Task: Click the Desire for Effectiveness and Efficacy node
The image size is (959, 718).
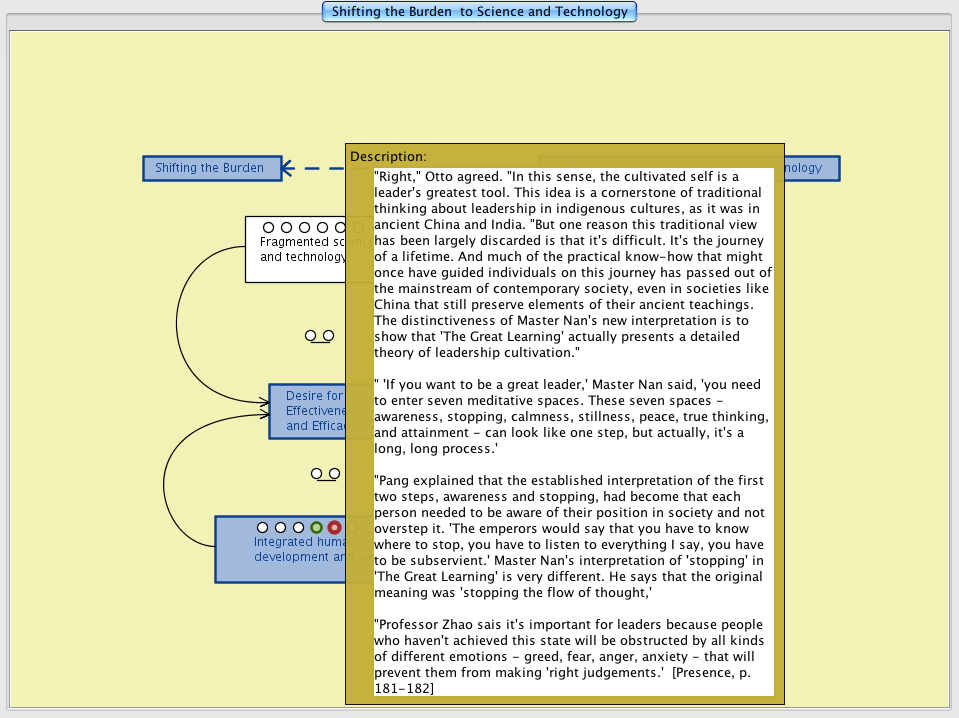Action: [x=307, y=411]
